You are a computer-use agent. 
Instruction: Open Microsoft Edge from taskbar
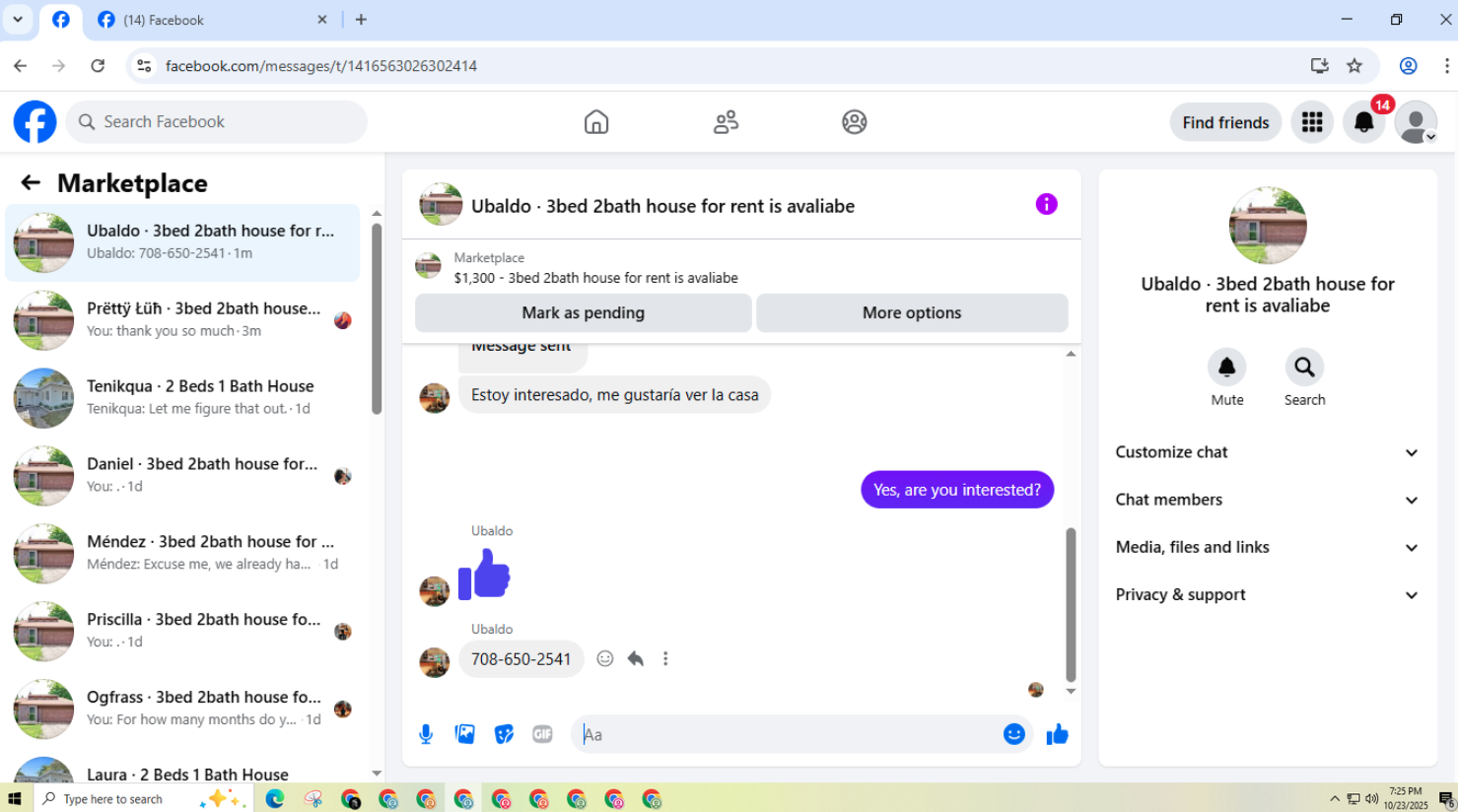[x=275, y=799]
